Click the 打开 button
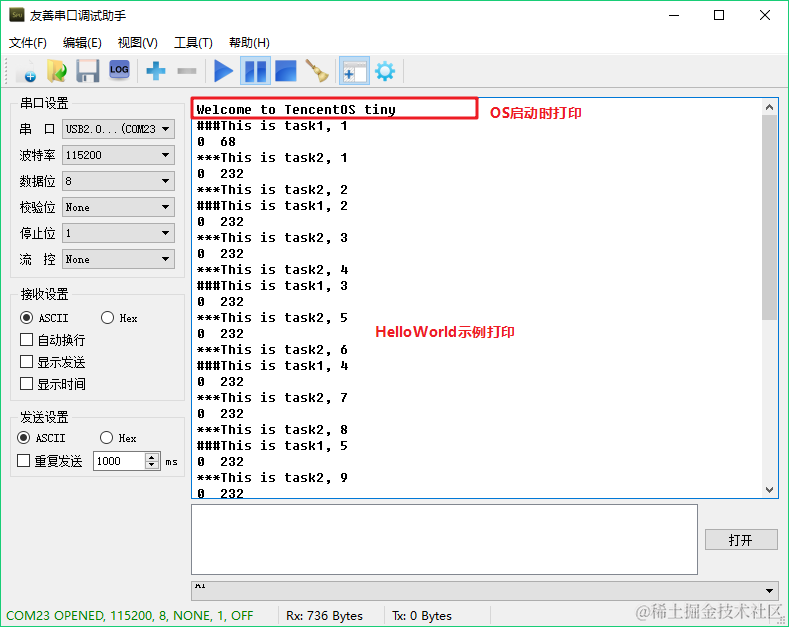This screenshot has width=789, height=627. coord(741,540)
